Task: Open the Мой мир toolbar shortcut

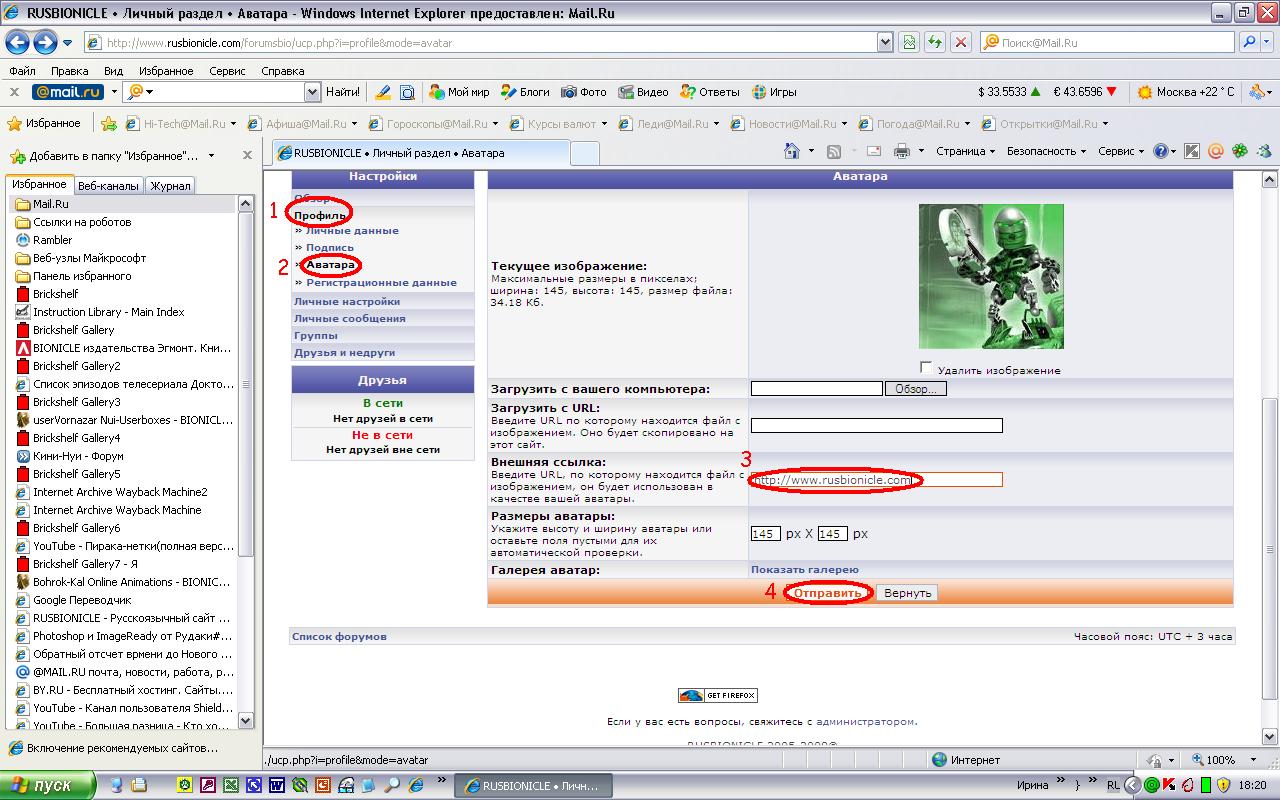Action: (459, 92)
